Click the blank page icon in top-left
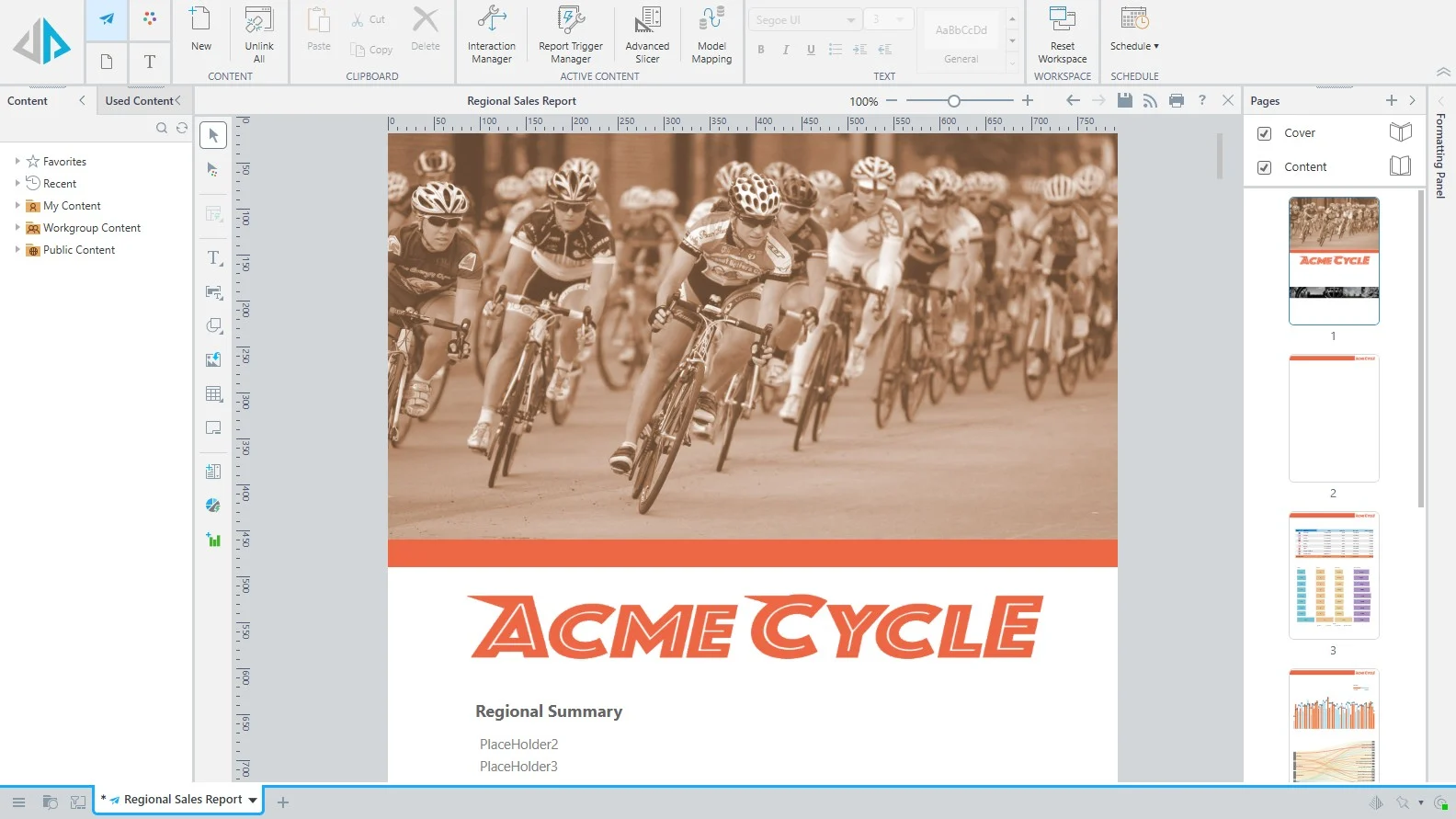 (107, 62)
